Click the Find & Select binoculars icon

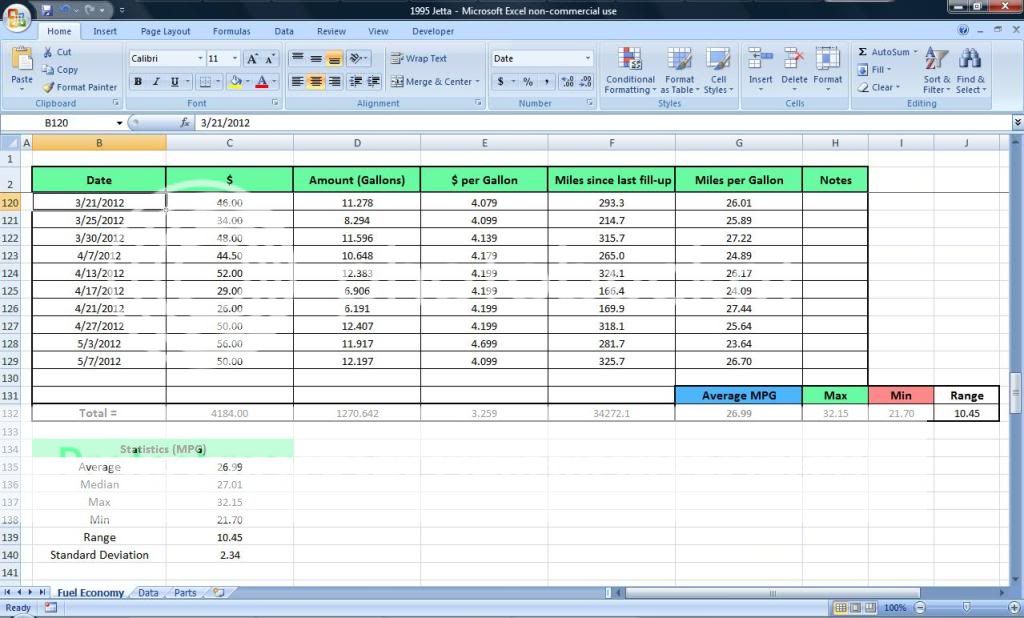tap(970, 59)
